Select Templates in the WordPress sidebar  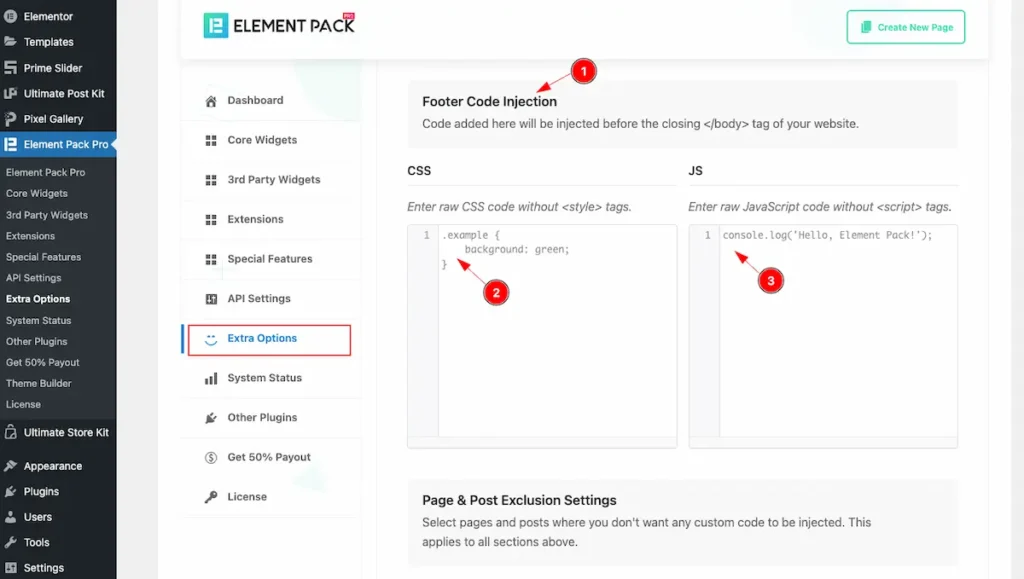click(x=48, y=42)
